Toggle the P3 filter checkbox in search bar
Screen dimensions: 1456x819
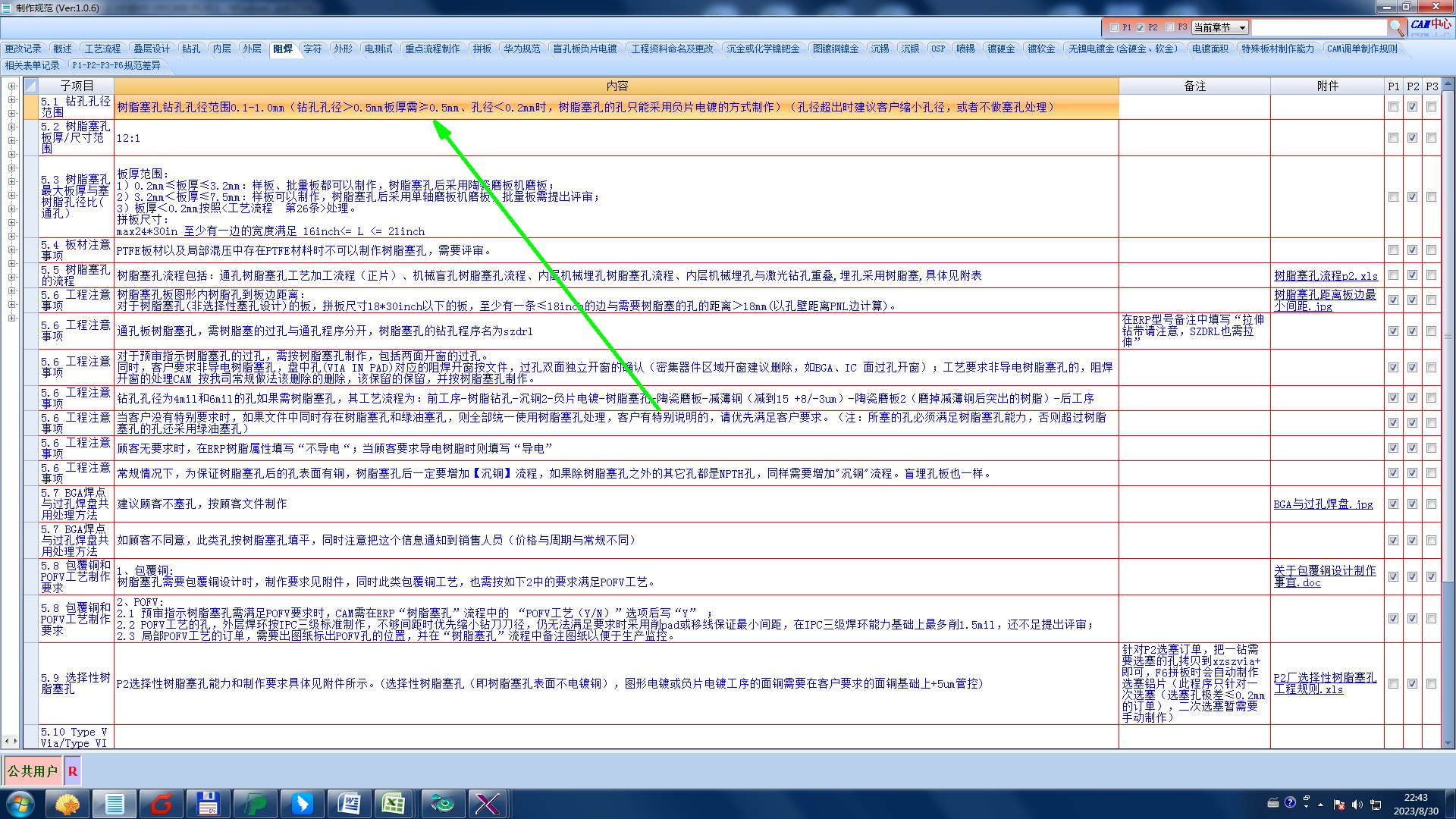pos(1169,27)
